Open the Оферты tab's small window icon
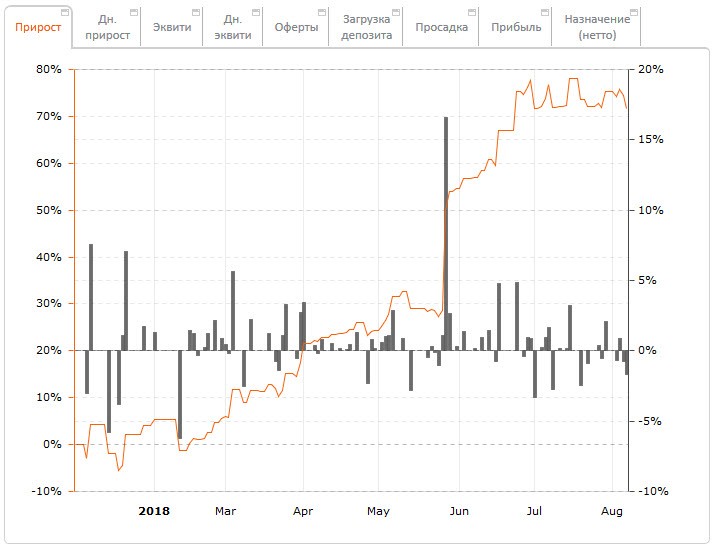Image resolution: width=713 pixels, height=546 pixels. tap(322, 12)
